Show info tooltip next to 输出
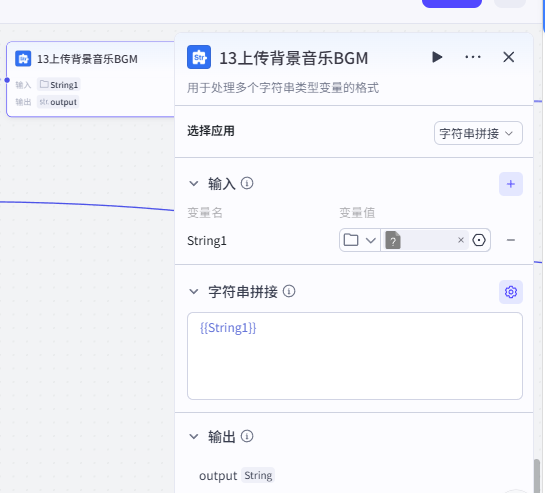The width and height of the screenshot is (545, 493). click(247, 436)
